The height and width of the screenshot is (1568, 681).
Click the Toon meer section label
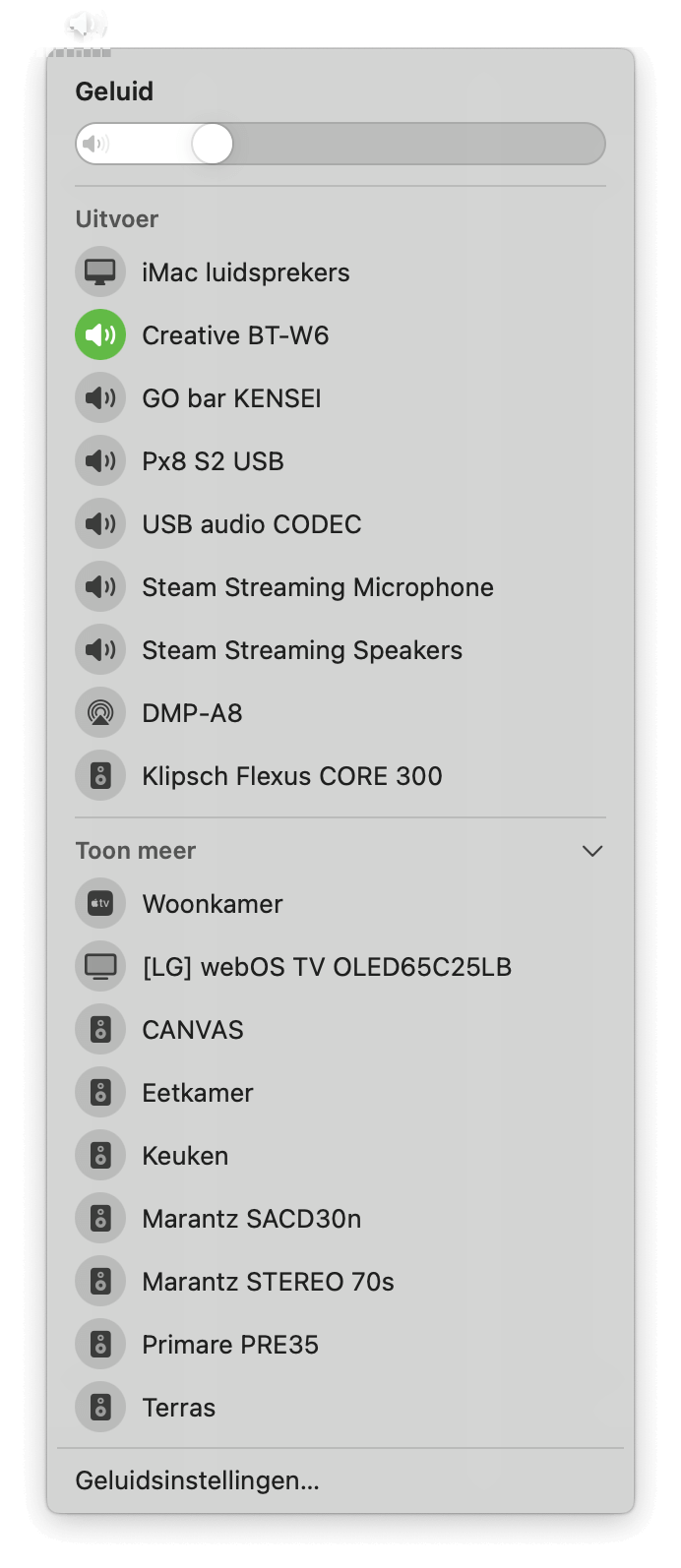click(x=136, y=851)
